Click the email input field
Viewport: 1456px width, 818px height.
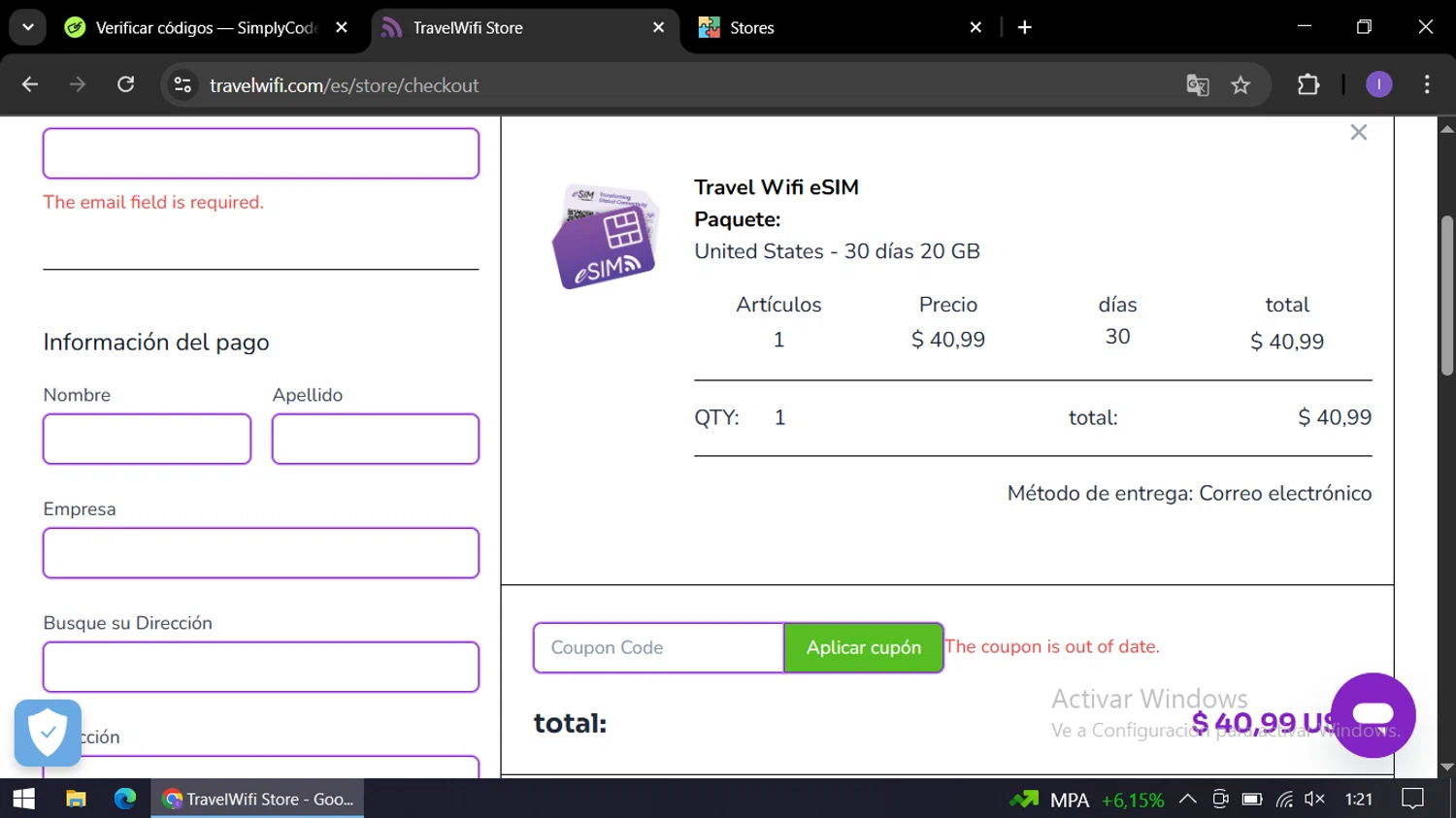tap(261, 153)
